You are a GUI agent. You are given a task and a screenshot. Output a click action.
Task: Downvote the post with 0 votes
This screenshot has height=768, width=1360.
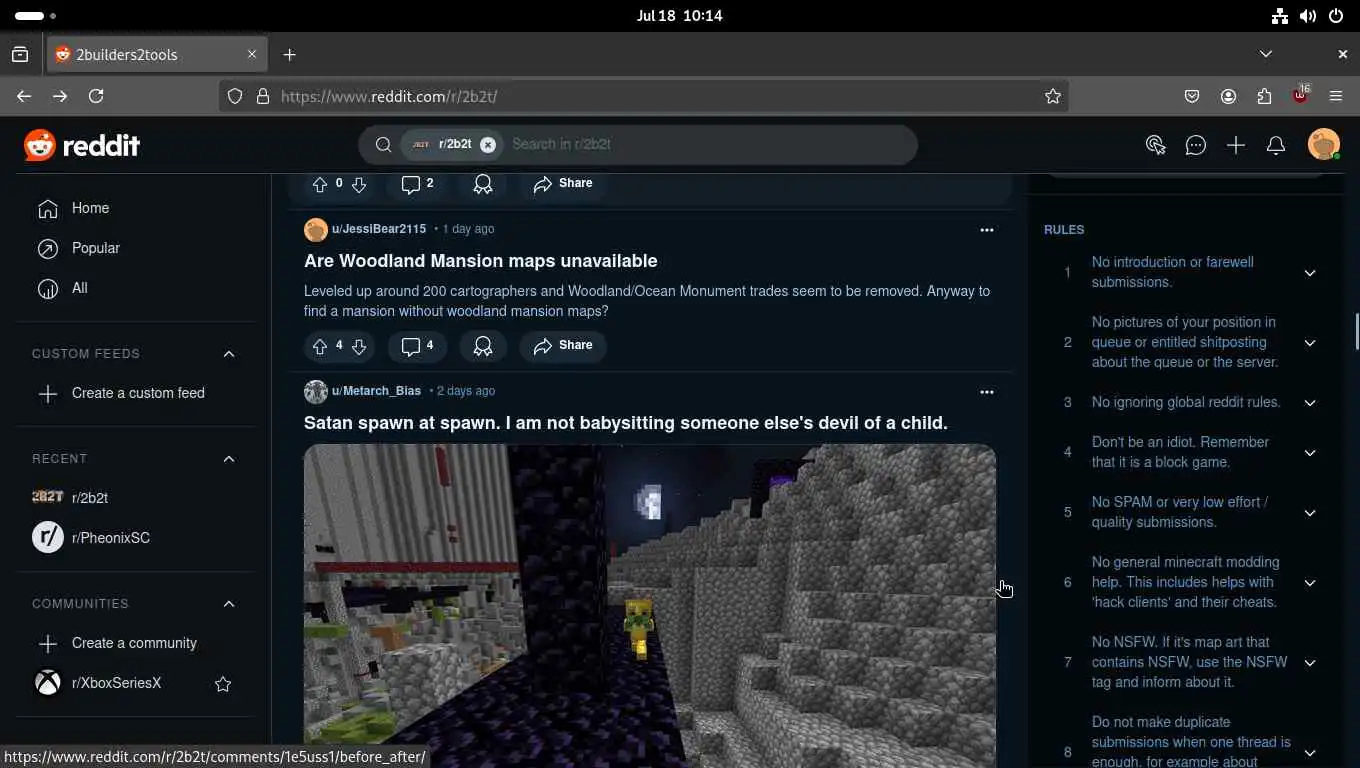(x=359, y=184)
